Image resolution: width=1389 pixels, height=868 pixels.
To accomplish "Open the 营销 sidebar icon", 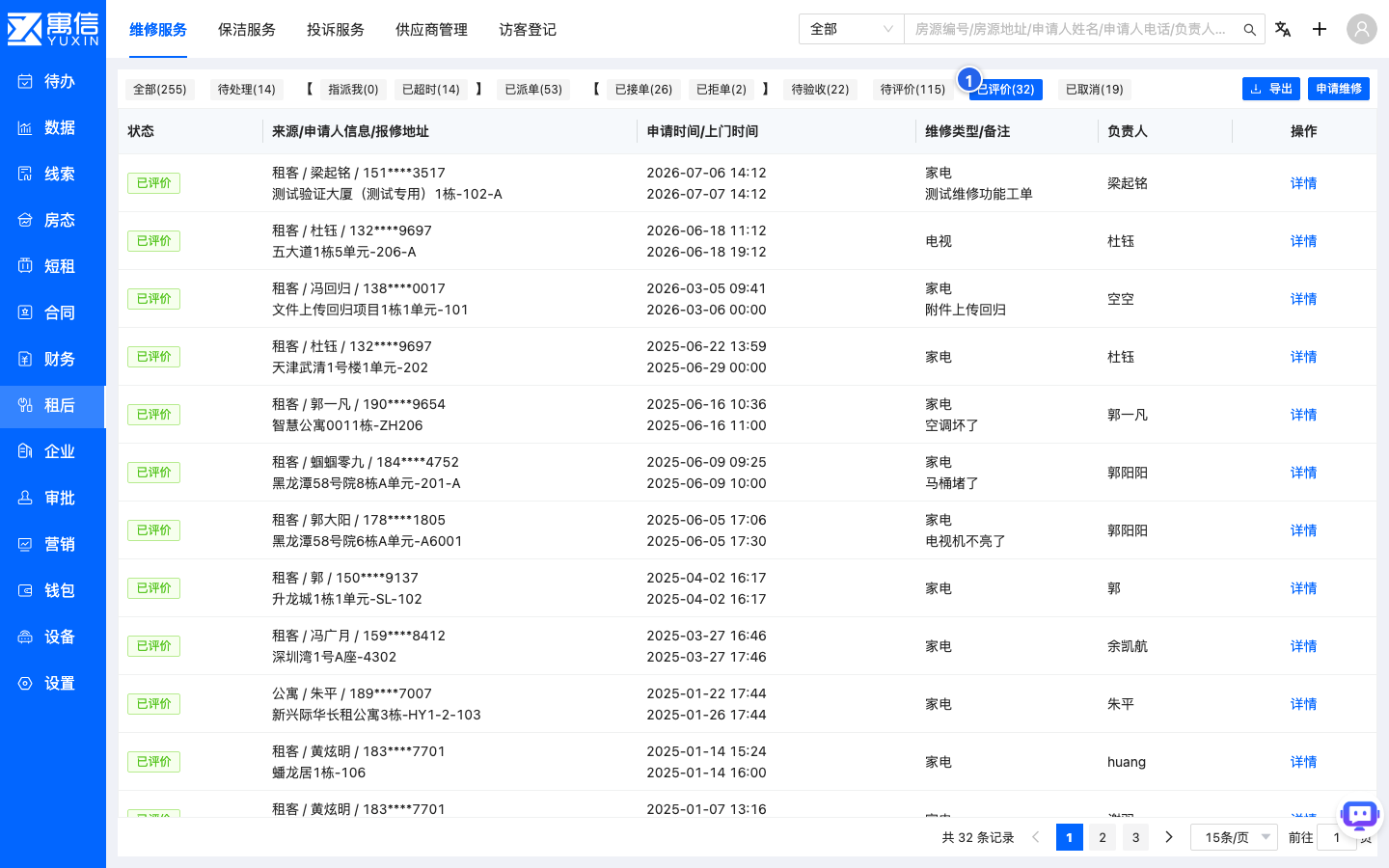I will tap(25, 544).
